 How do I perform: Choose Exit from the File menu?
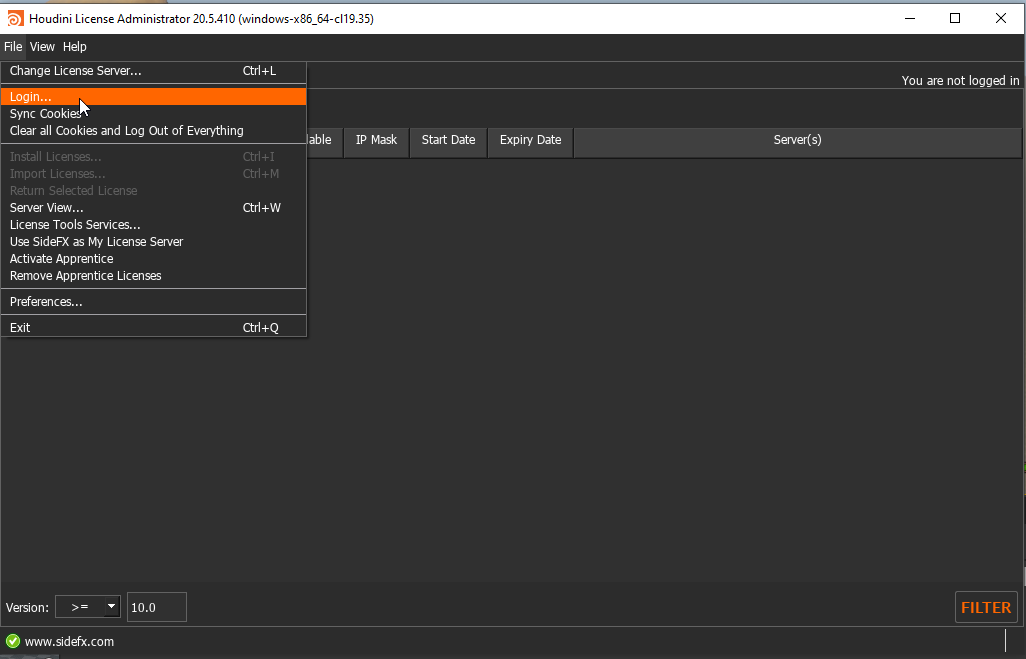(x=154, y=328)
